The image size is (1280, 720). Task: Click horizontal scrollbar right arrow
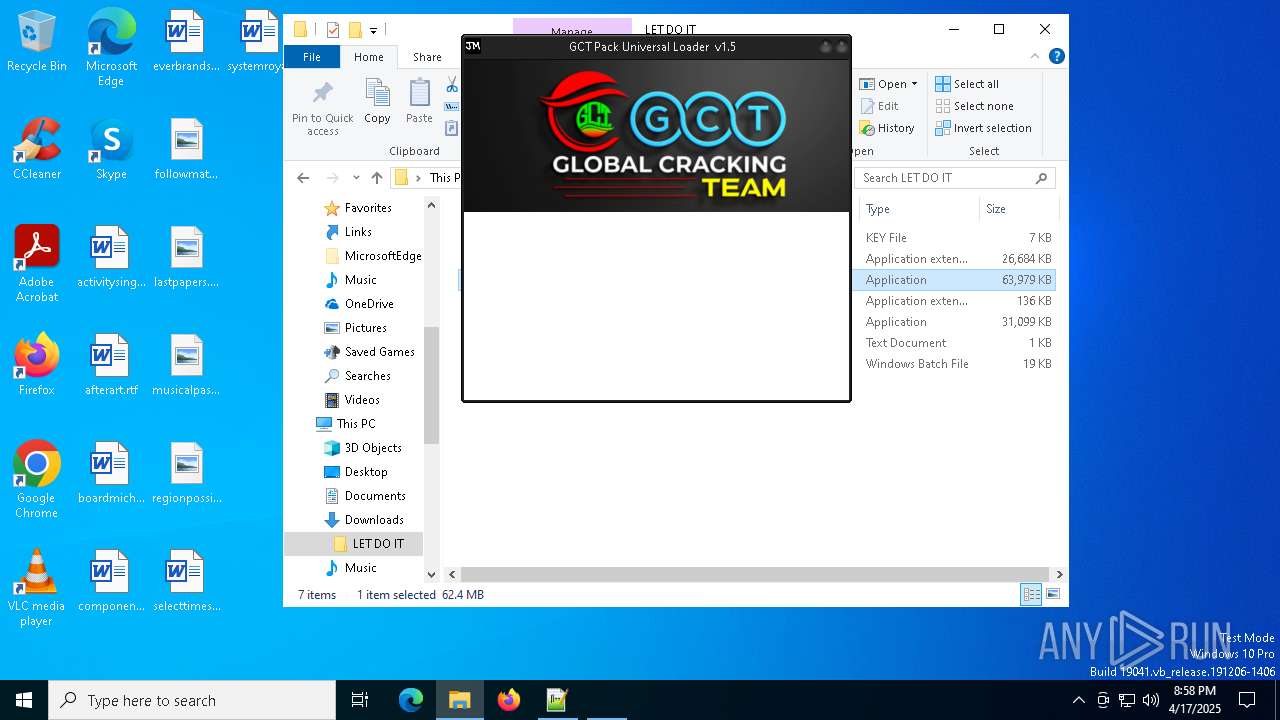[1059, 574]
